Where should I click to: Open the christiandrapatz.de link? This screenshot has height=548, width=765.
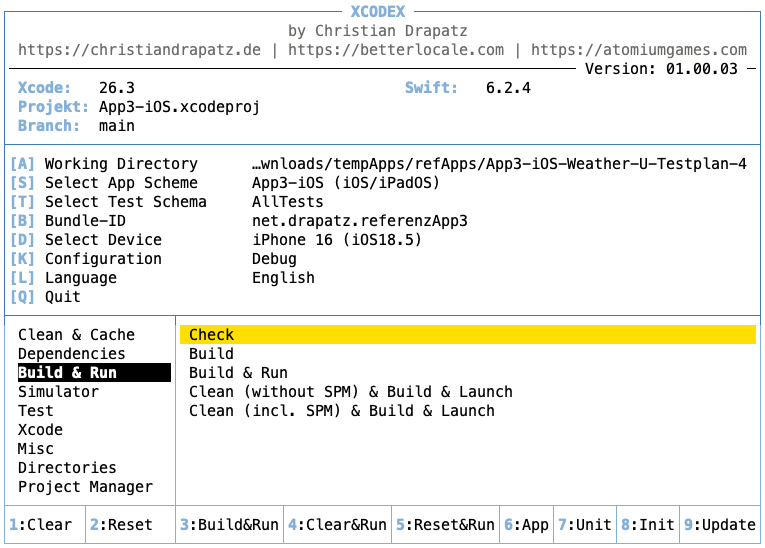(x=140, y=50)
